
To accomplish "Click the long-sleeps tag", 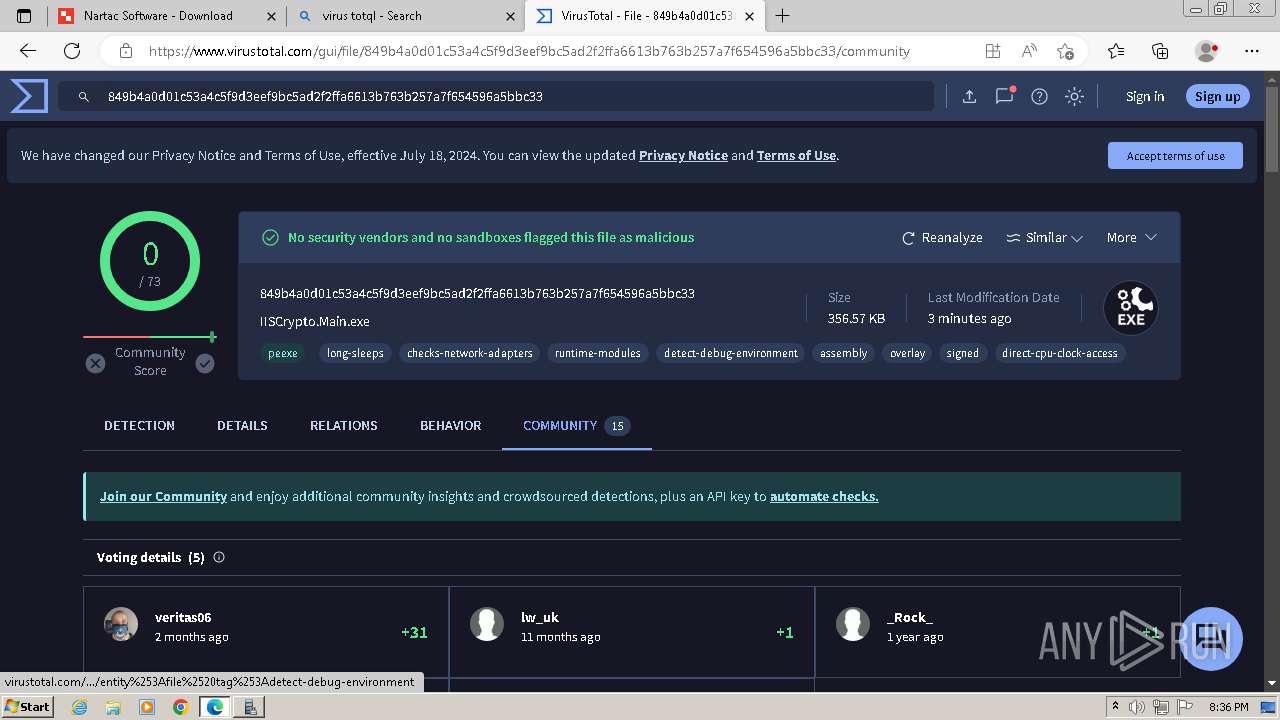I will click(x=355, y=353).
